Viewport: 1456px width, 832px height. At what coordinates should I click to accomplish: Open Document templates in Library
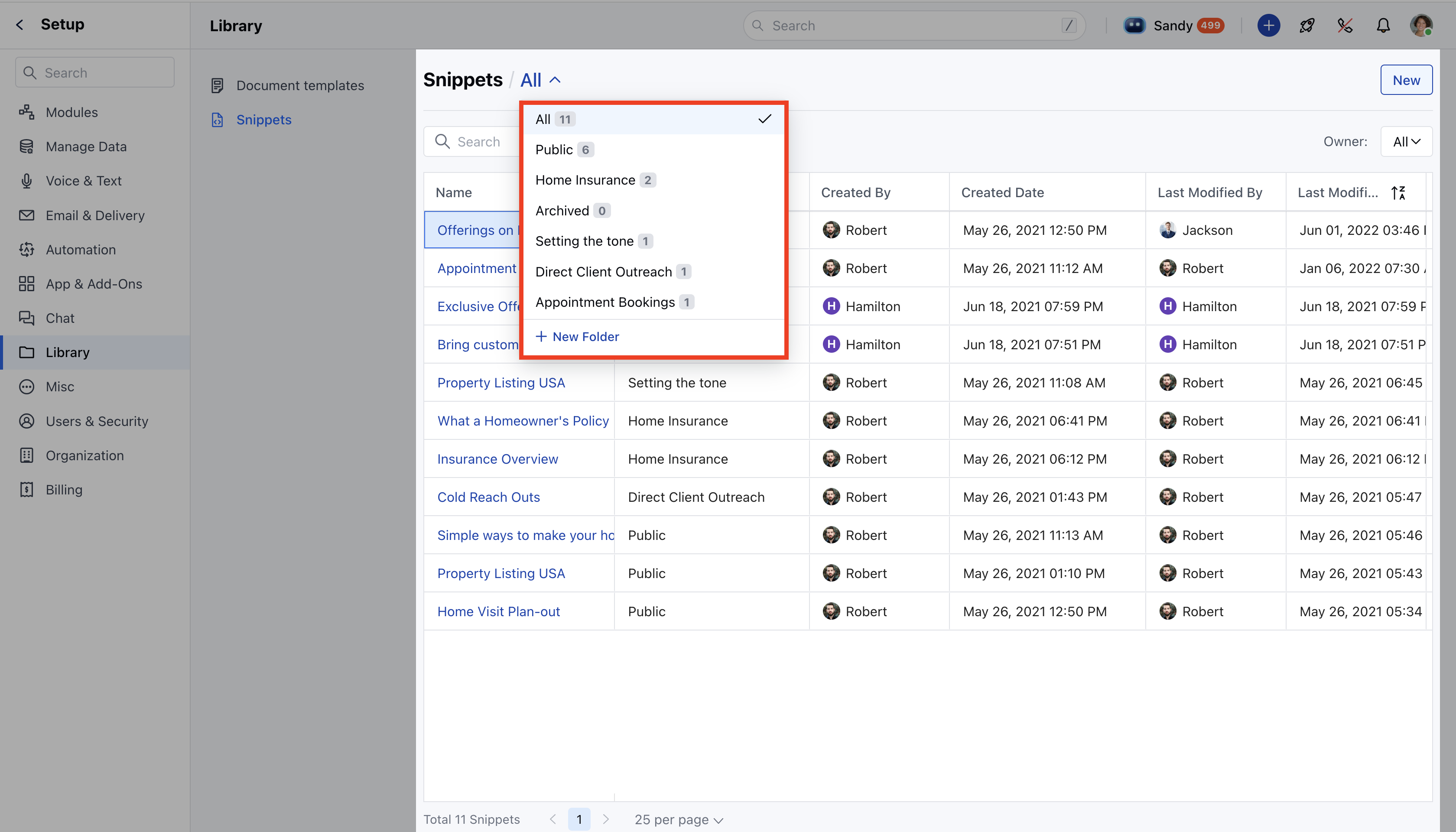point(299,85)
